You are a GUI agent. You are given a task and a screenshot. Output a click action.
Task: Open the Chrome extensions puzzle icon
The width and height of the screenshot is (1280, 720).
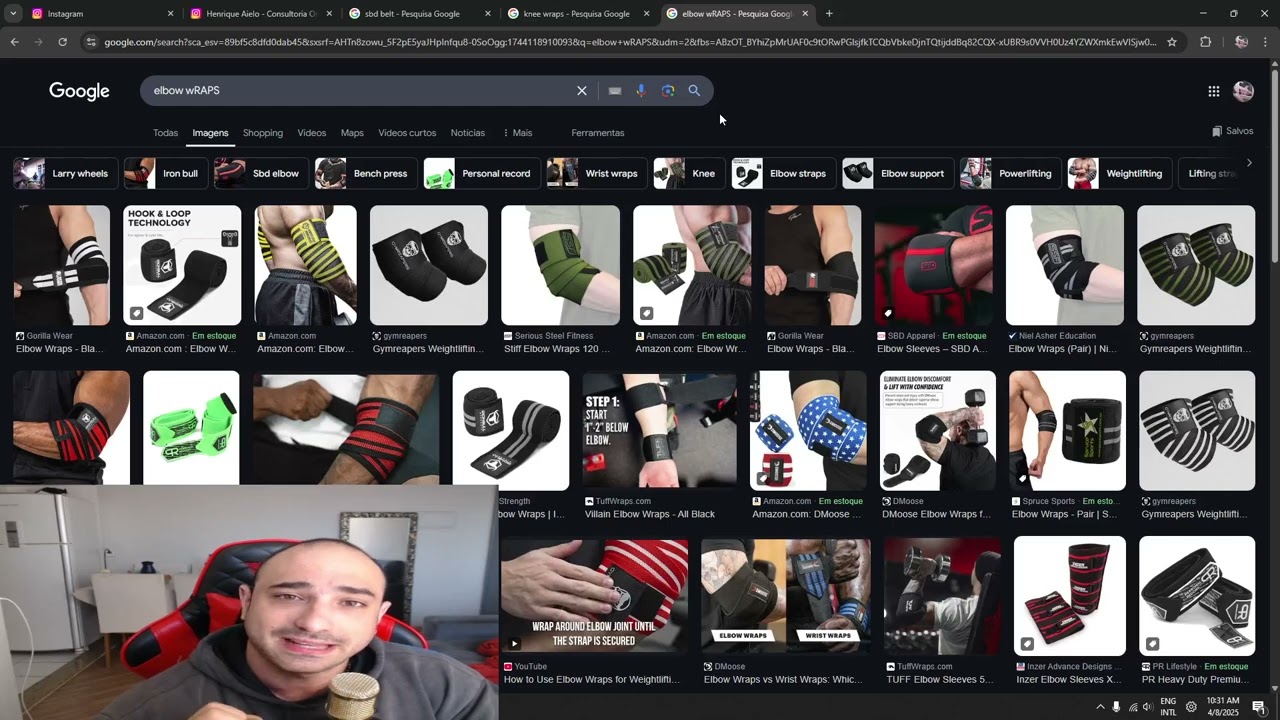point(1205,42)
